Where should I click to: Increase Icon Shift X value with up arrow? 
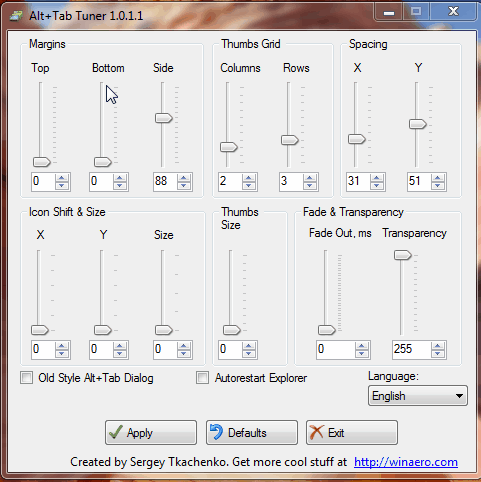pos(62,346)
